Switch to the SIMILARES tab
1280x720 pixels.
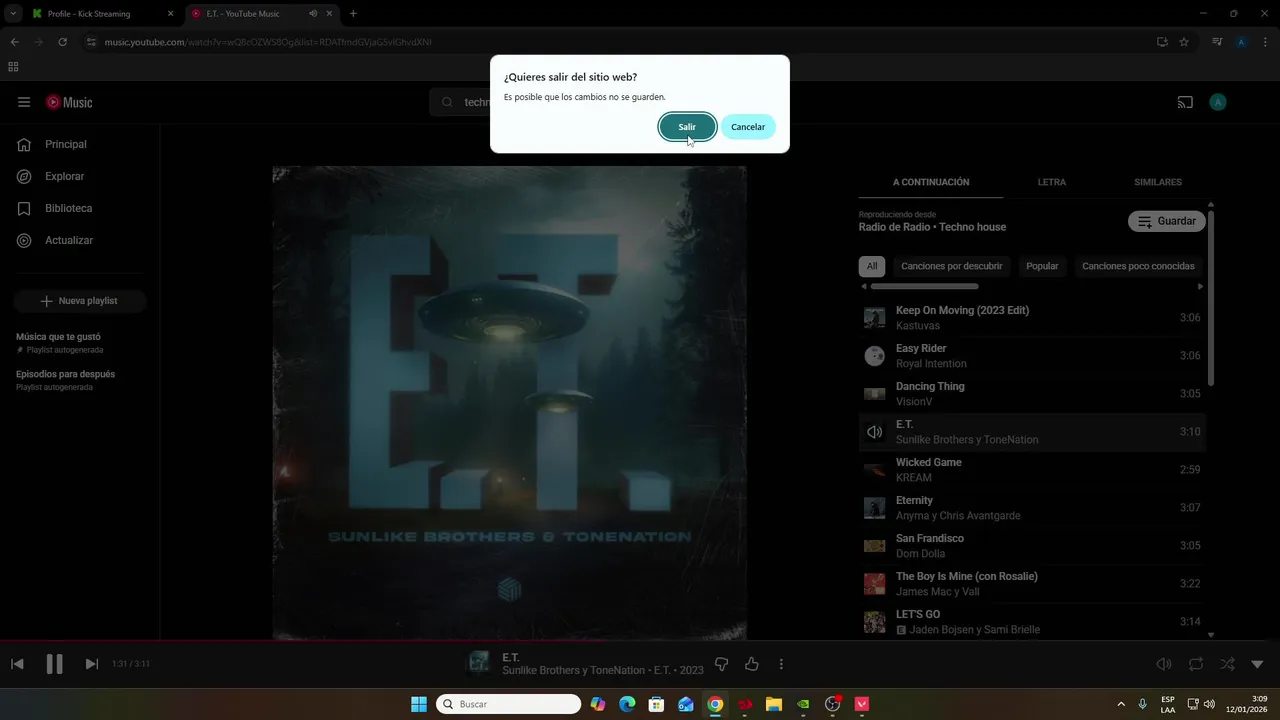(x=1158, y=182)
